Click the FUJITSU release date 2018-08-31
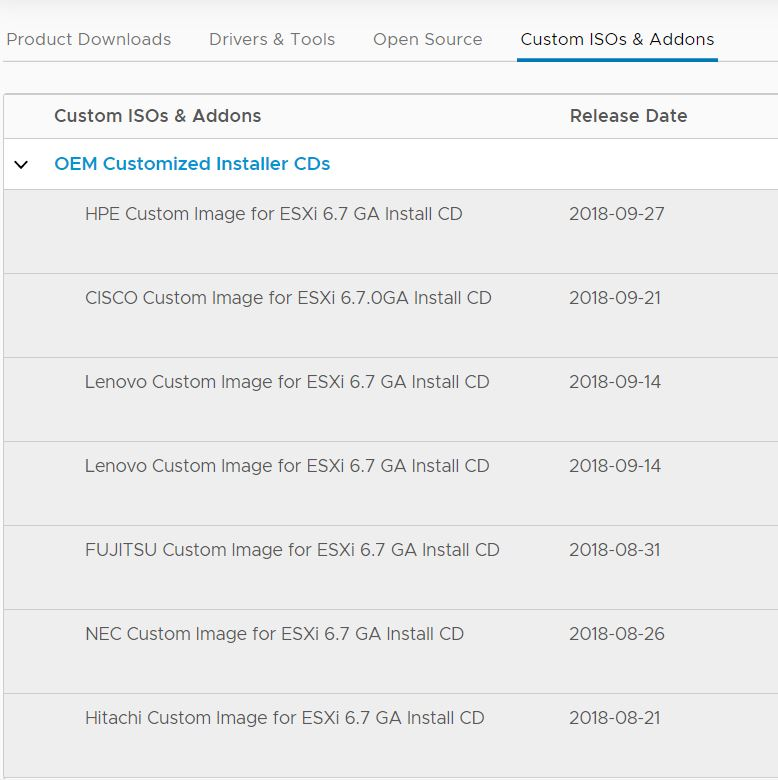 tap(615, 550)
